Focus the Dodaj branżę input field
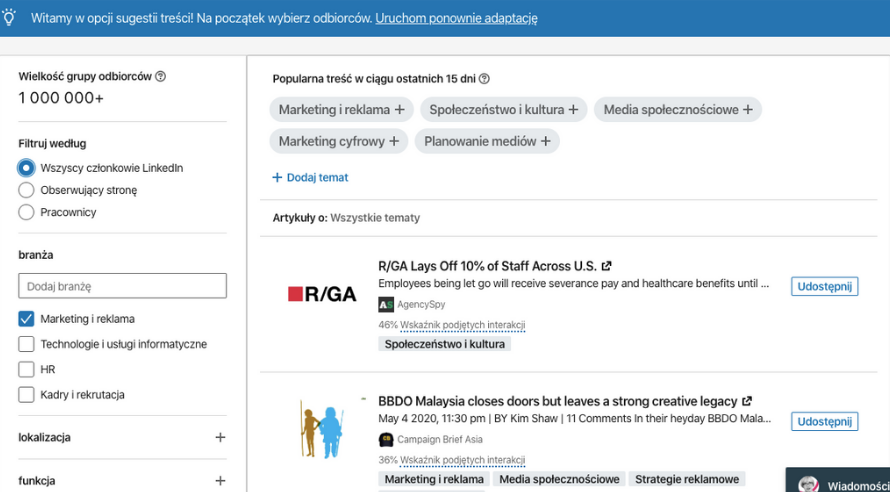This screenshot has height=492, width=890. [123, 286]
